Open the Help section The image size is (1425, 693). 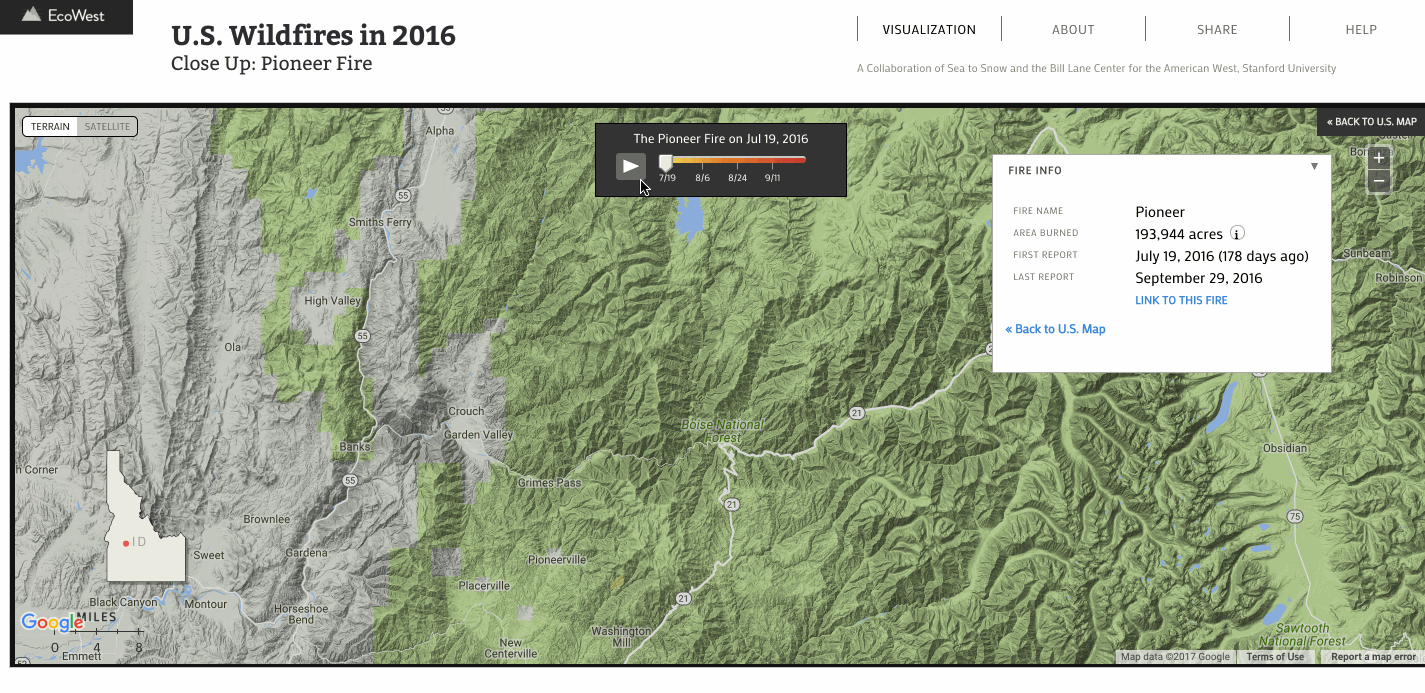point(1361,30)
